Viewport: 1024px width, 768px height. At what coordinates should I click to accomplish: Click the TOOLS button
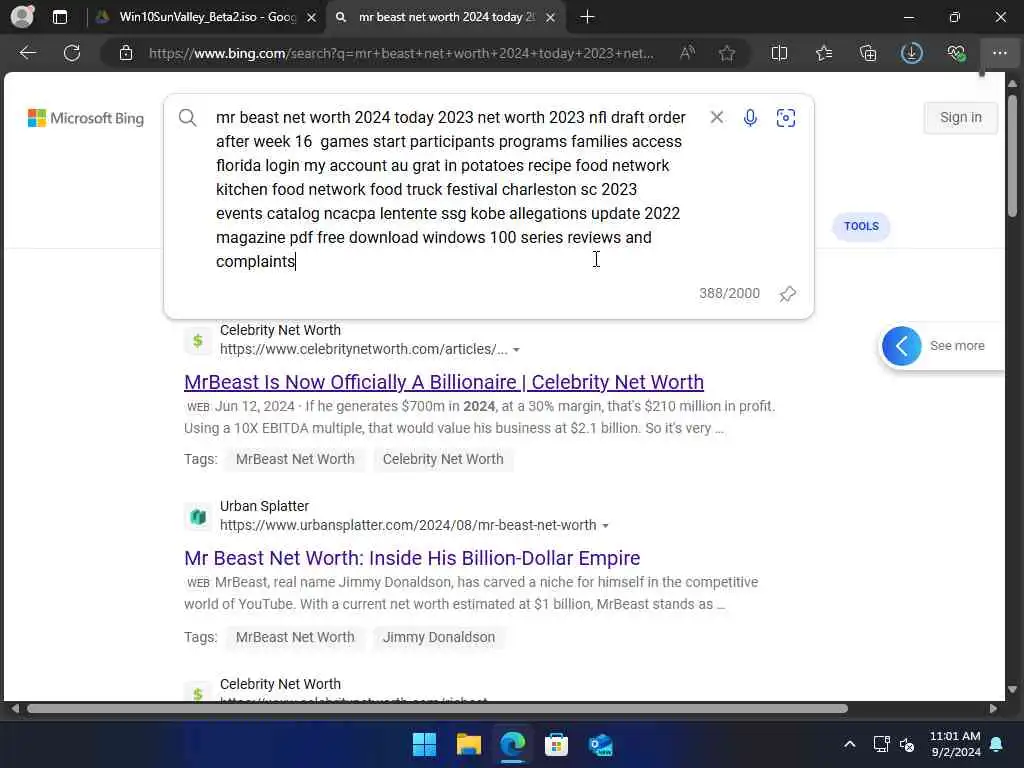(x=861, y=226)
